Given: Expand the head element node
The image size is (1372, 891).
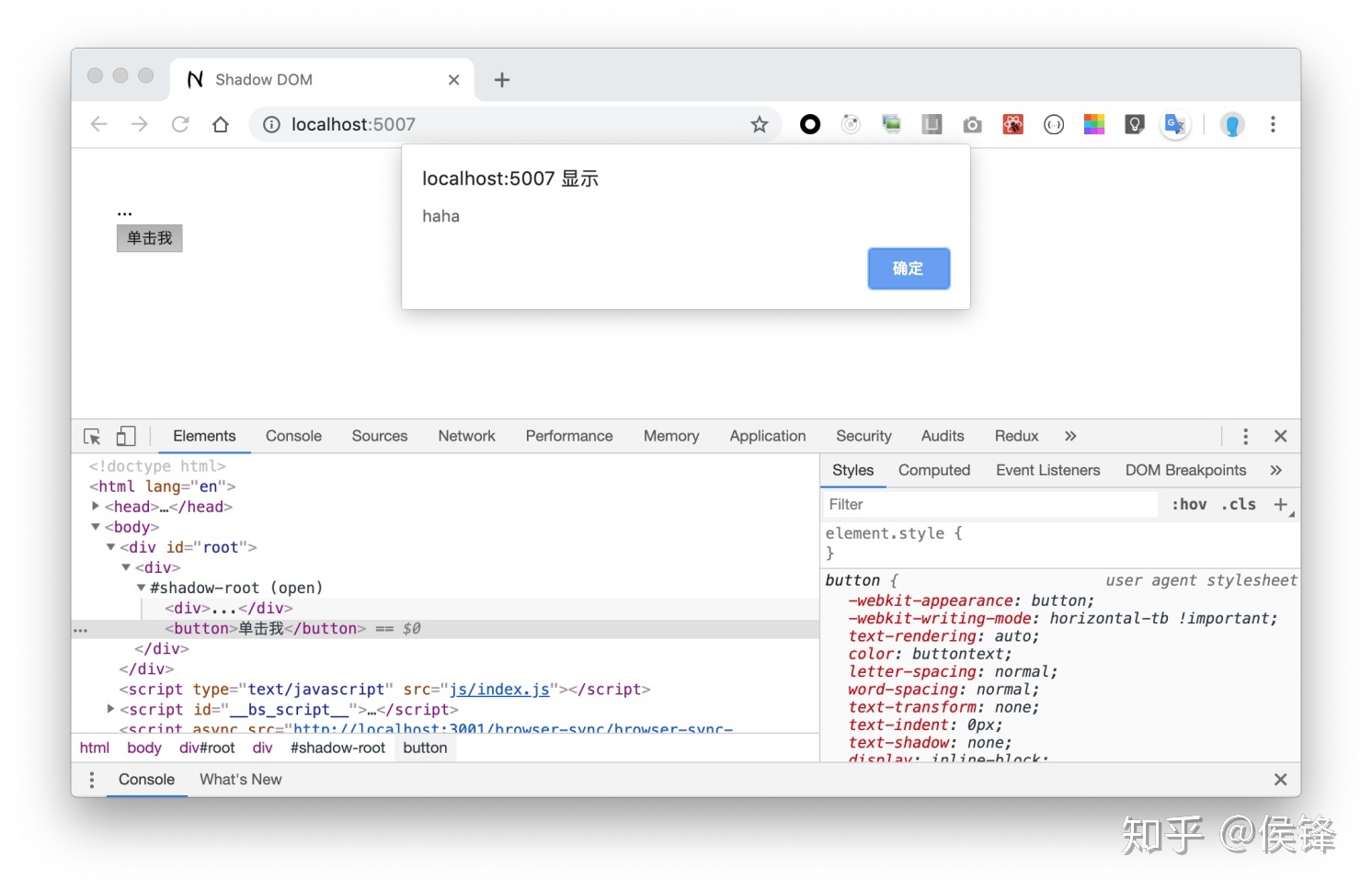Looking at the screenshot, I should (96, 507).
